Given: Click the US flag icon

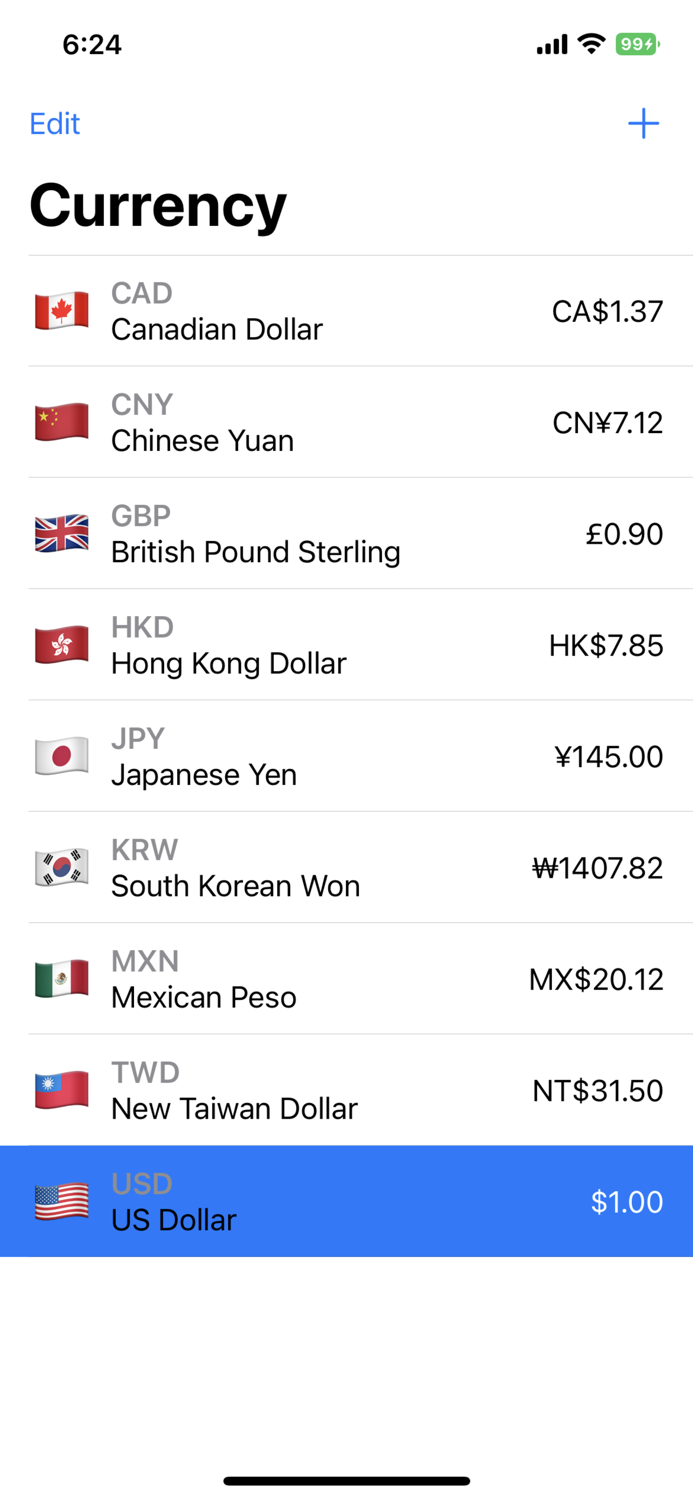Looking at the screenshot, I should pyautogui.click(x=62, y=1201).
